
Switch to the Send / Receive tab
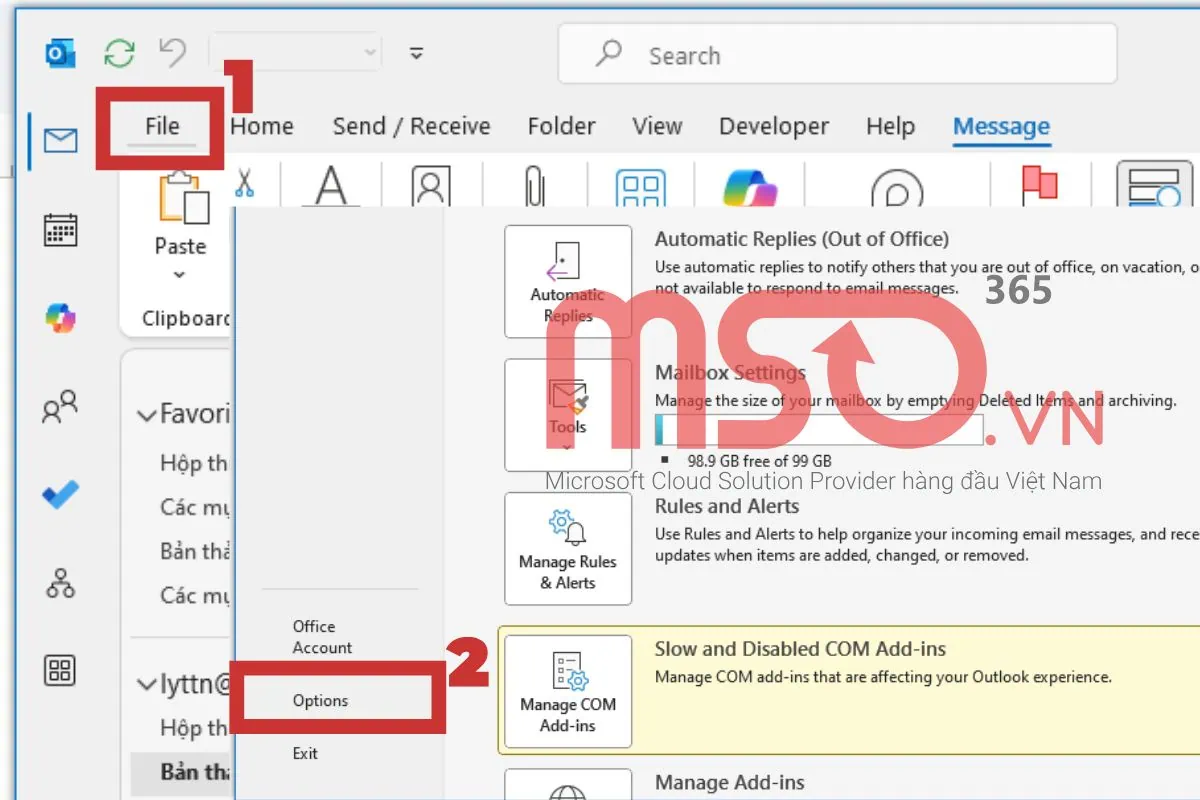pyautogui.click(x=411, y=126)
